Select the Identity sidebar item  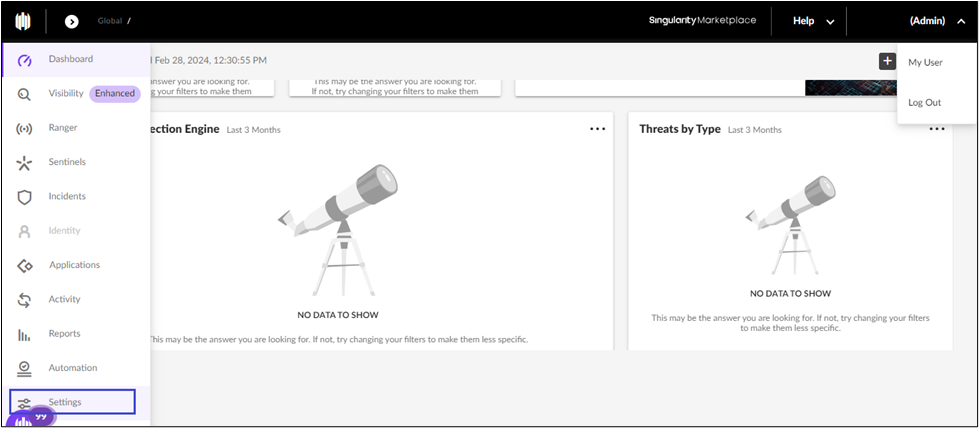pos(64,231)
